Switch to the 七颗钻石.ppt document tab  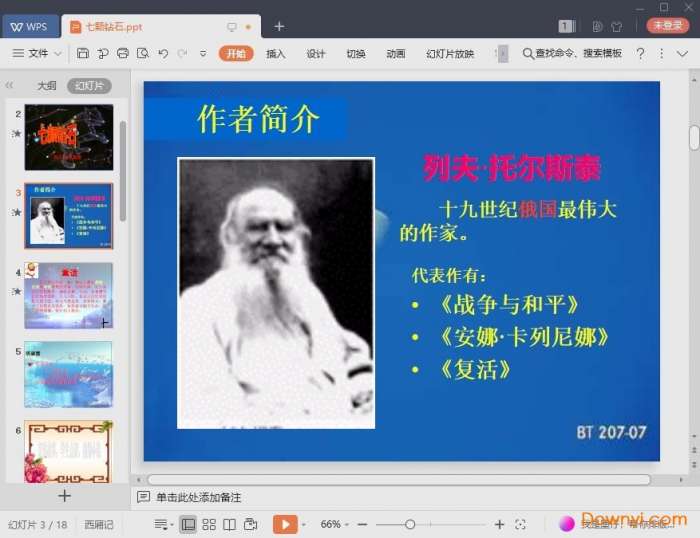161,27
